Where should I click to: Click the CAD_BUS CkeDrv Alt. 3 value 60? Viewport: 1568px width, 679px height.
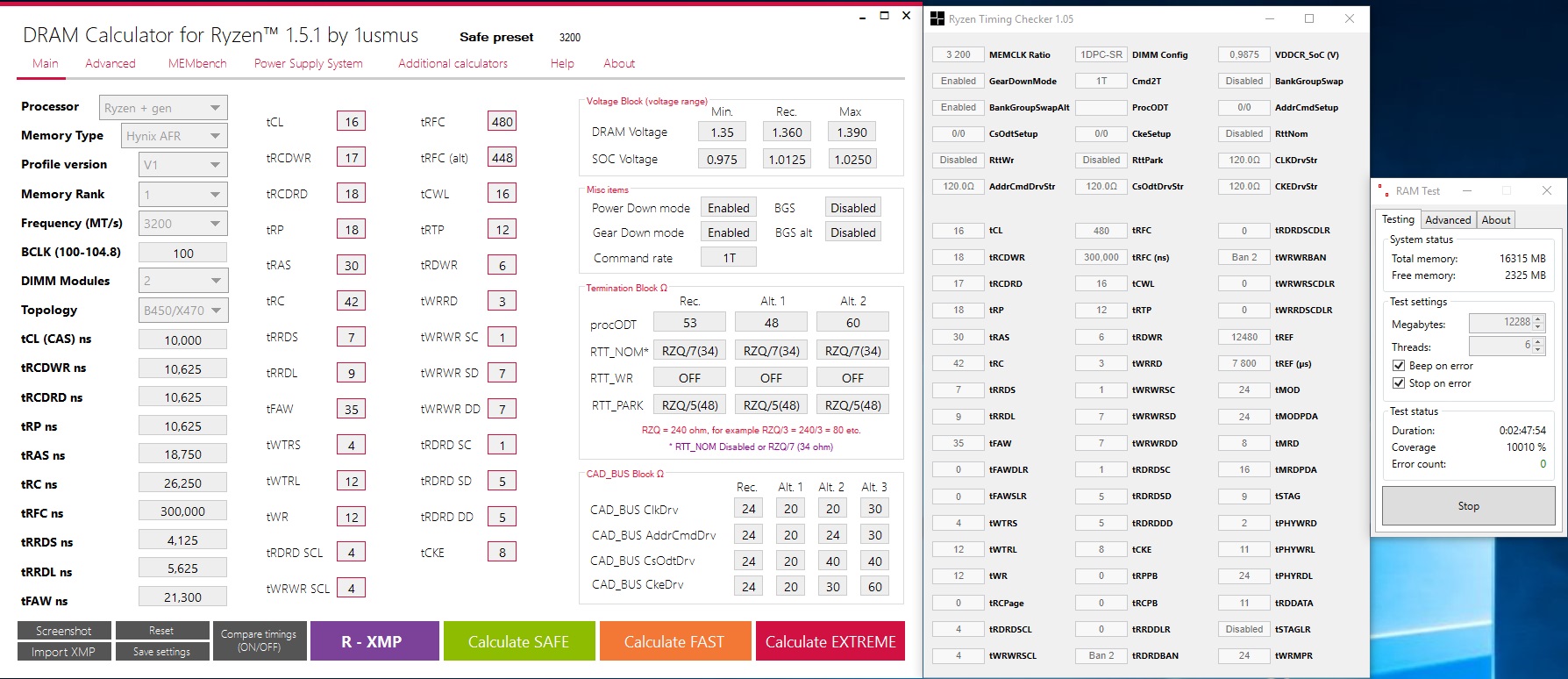coord(875,587)
